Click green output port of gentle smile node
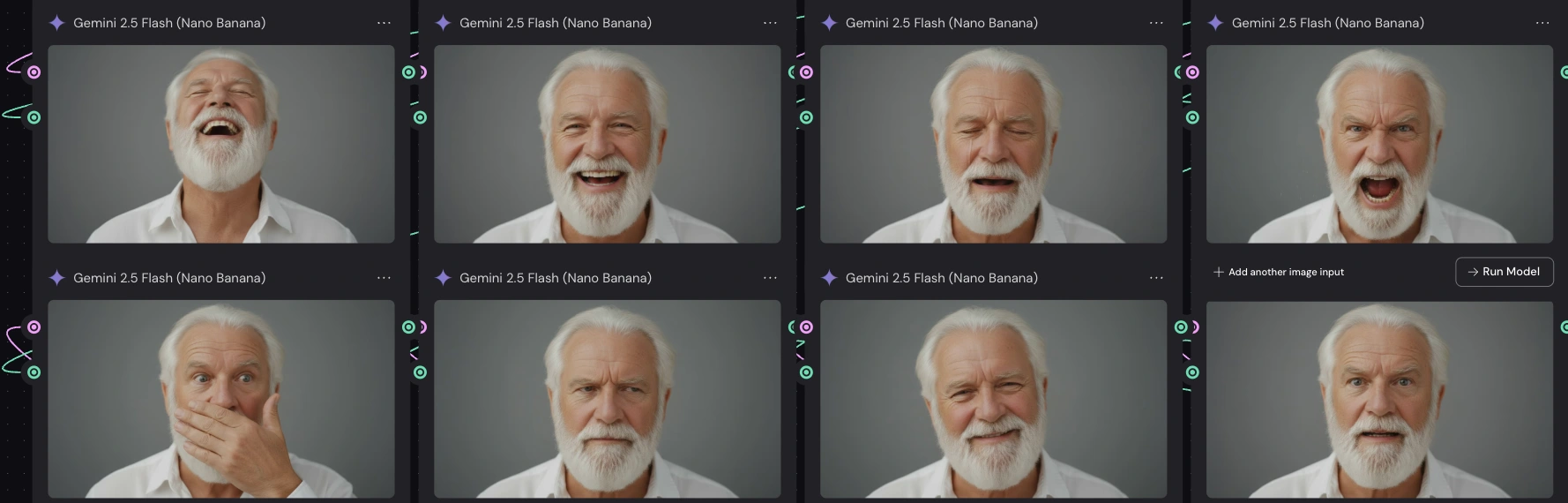Image resolution: width=1568 pixels, height=503 pixels. point(1181,327)
